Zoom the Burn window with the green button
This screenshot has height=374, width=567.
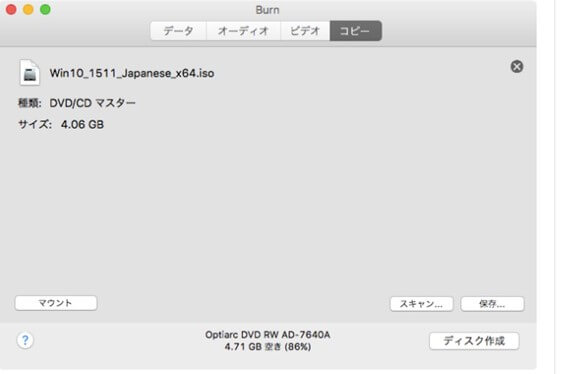tap(45, 9)
